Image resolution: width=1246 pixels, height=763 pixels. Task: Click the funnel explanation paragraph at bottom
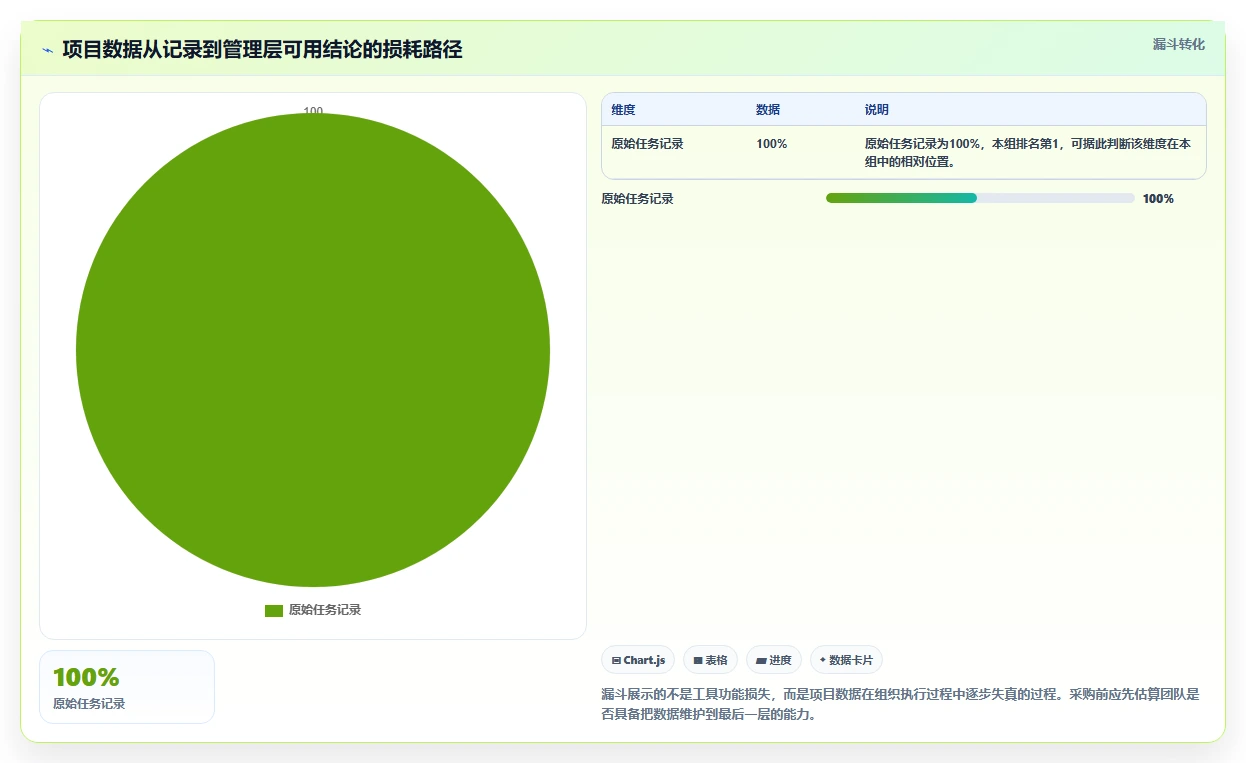pos(900,704)
